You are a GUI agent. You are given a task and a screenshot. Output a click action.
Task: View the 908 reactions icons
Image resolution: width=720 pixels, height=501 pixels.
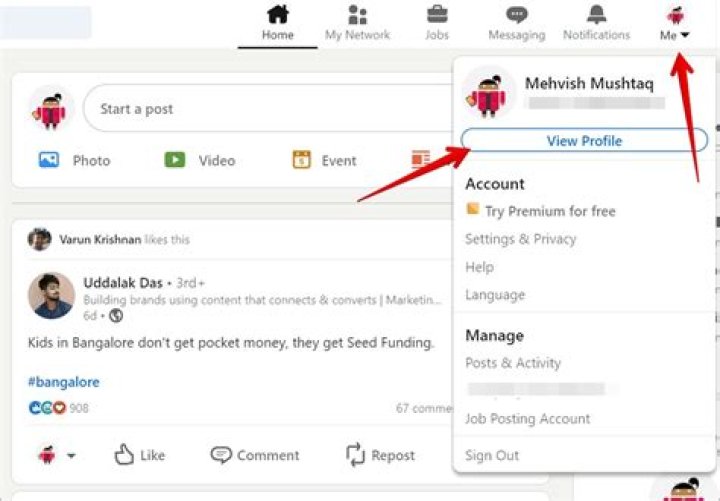point(47,408)
